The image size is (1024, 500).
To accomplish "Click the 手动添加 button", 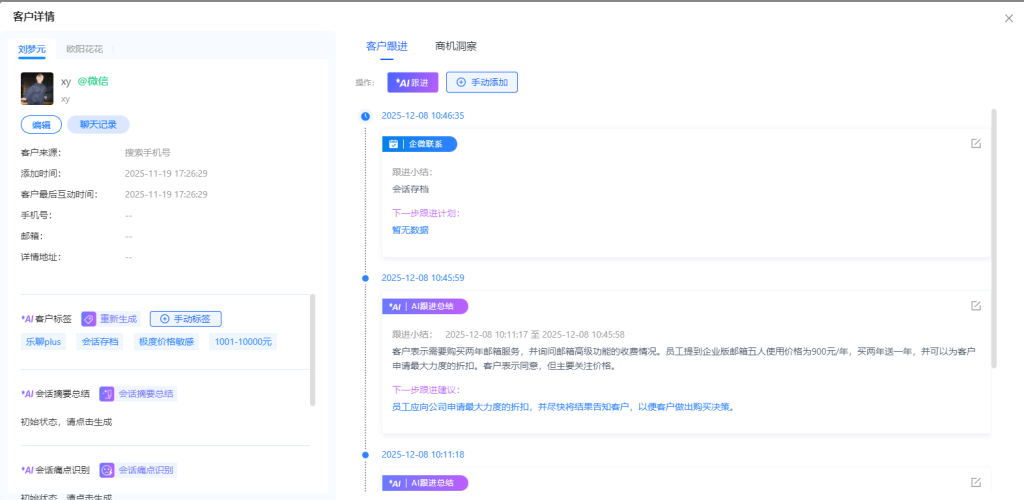I will (481, 82).
